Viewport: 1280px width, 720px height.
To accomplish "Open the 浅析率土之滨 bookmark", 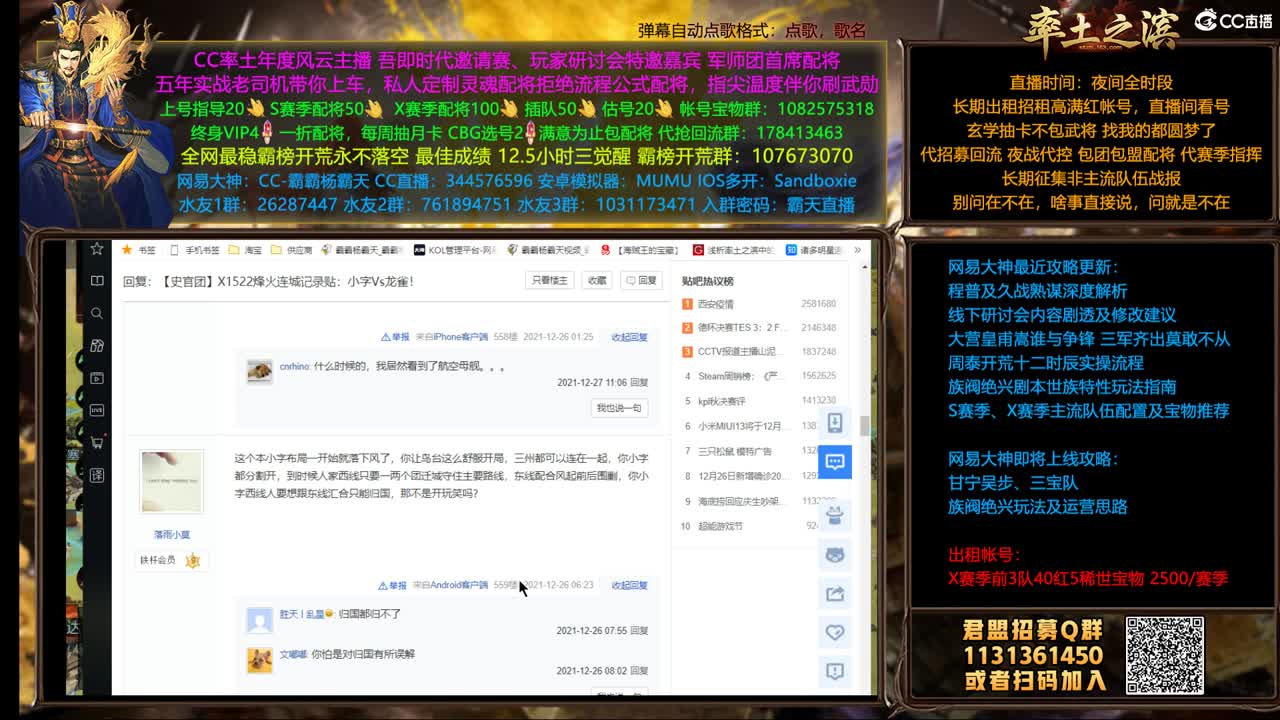I will click(x=733, y=250).
